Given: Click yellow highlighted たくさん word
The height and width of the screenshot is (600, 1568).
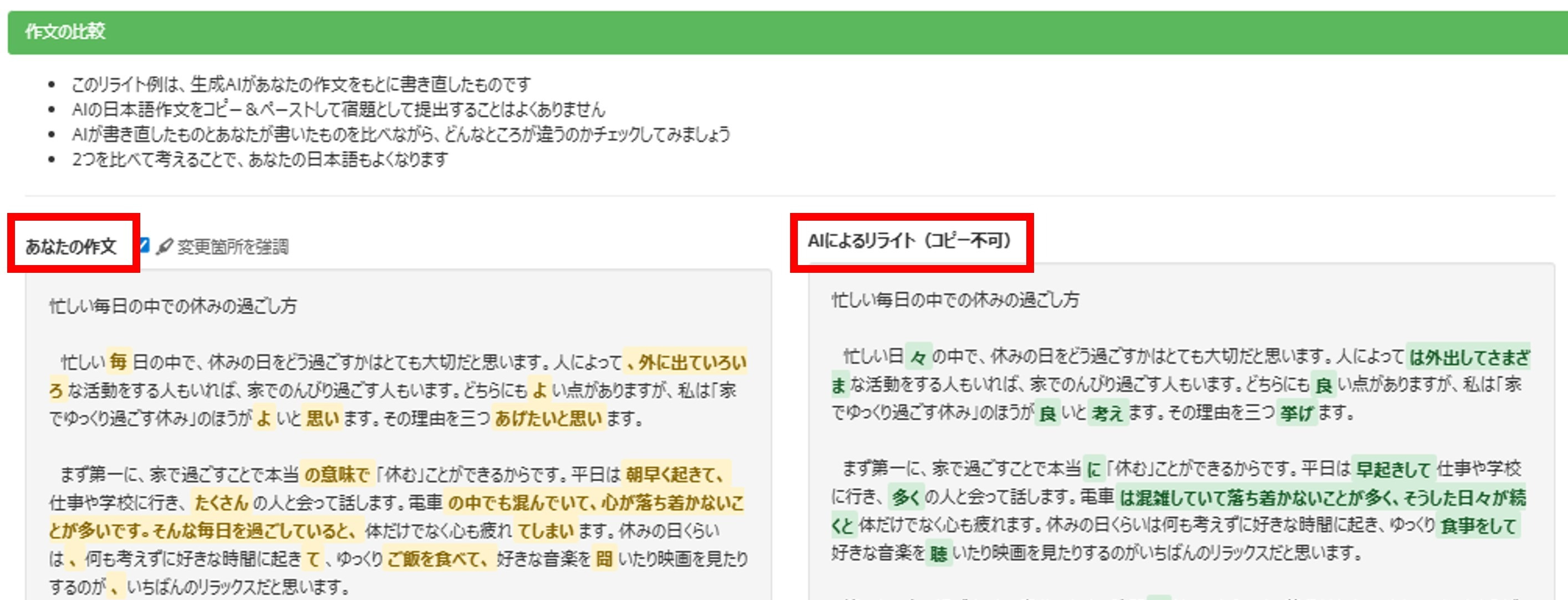Looking at the screenshot, I should click(x=222, y=502).
